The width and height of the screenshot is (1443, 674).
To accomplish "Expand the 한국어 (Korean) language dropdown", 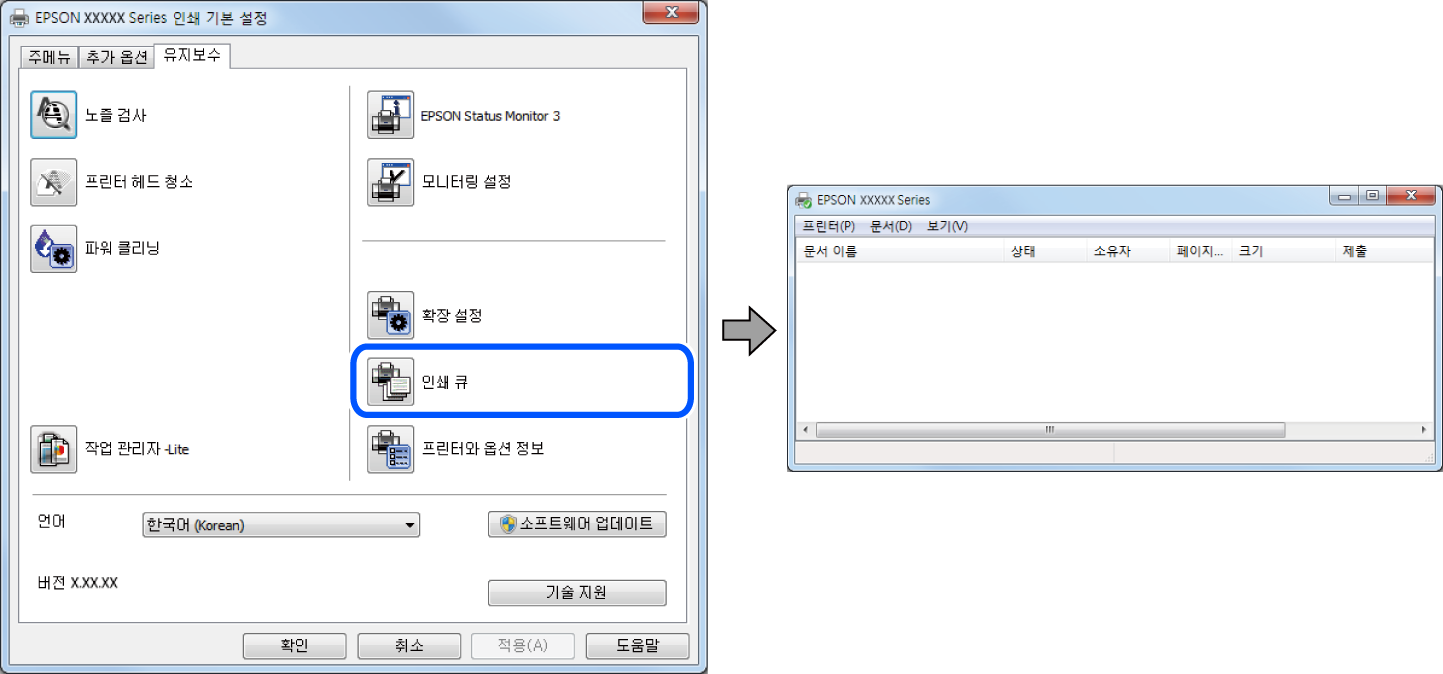I will pos(281,525).
